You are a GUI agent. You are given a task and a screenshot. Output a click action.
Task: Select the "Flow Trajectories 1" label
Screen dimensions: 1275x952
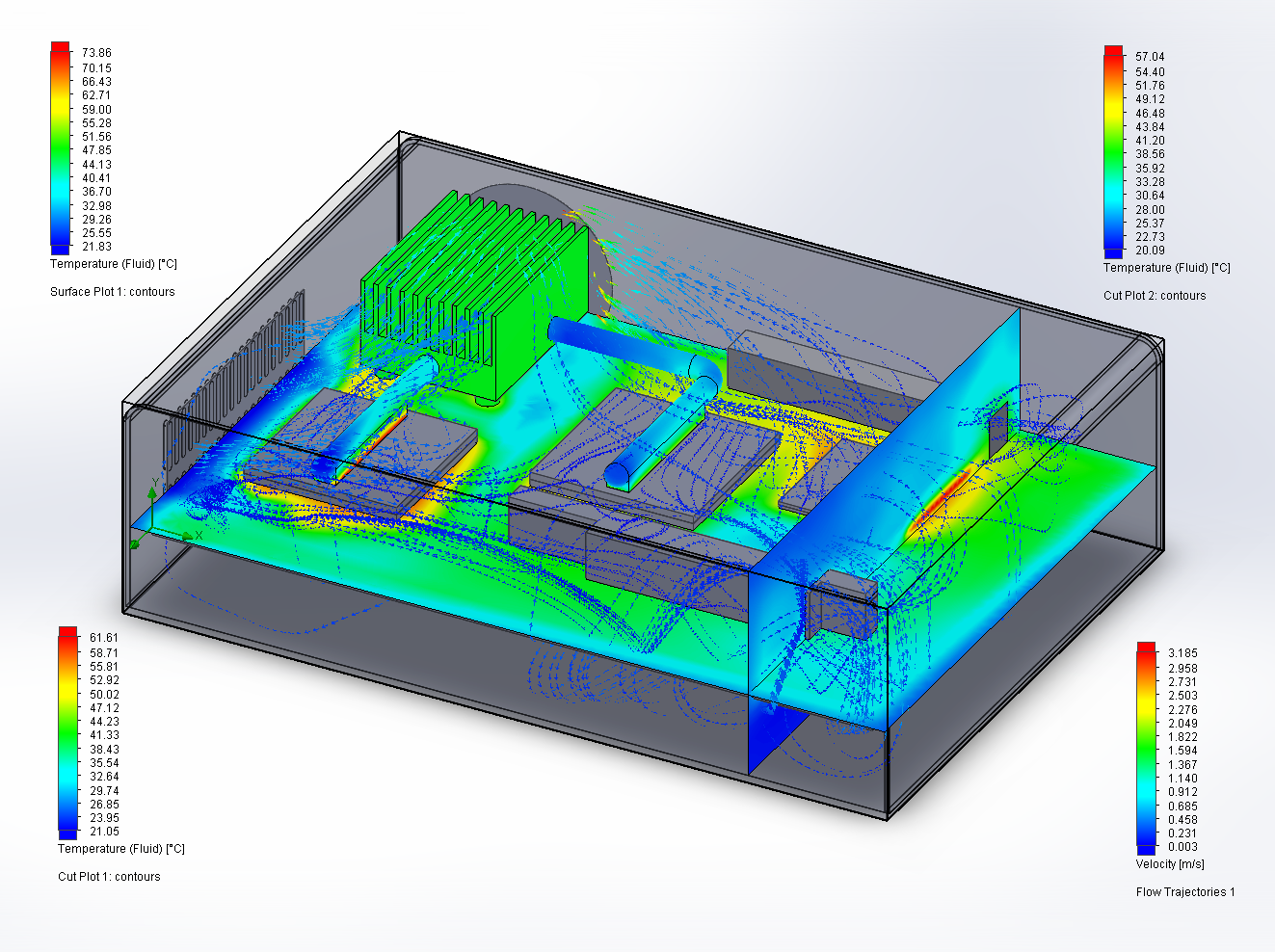[x=1185, y=892]
